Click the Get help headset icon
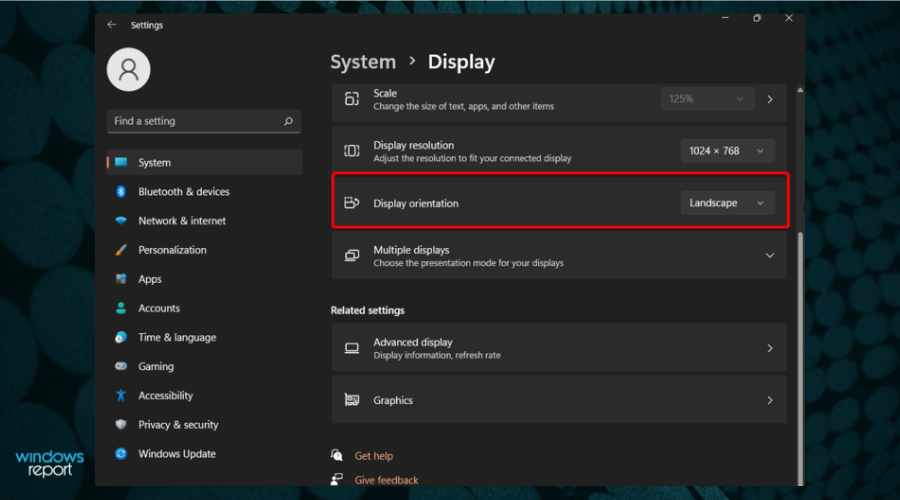The width and height of the screenshot is (900, 500). point(337,455)
